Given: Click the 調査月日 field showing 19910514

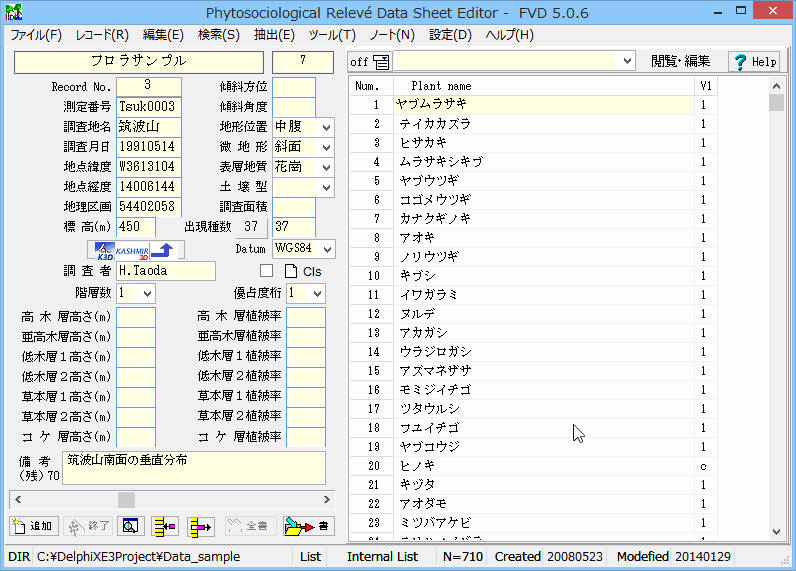Looking at the screenshot, I should point(149,147).
